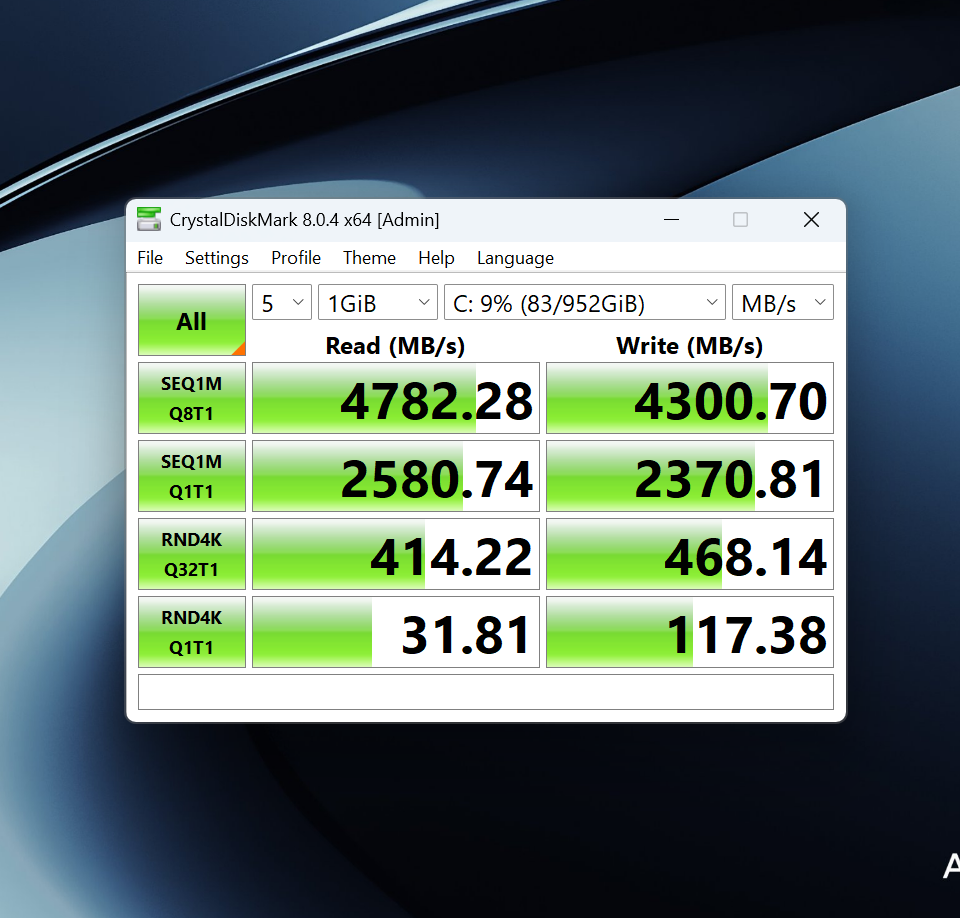This screenshot has width=960, height=918.
Task: Run the RND4K Q32T1 test
Action: click(x=191, y=554)
